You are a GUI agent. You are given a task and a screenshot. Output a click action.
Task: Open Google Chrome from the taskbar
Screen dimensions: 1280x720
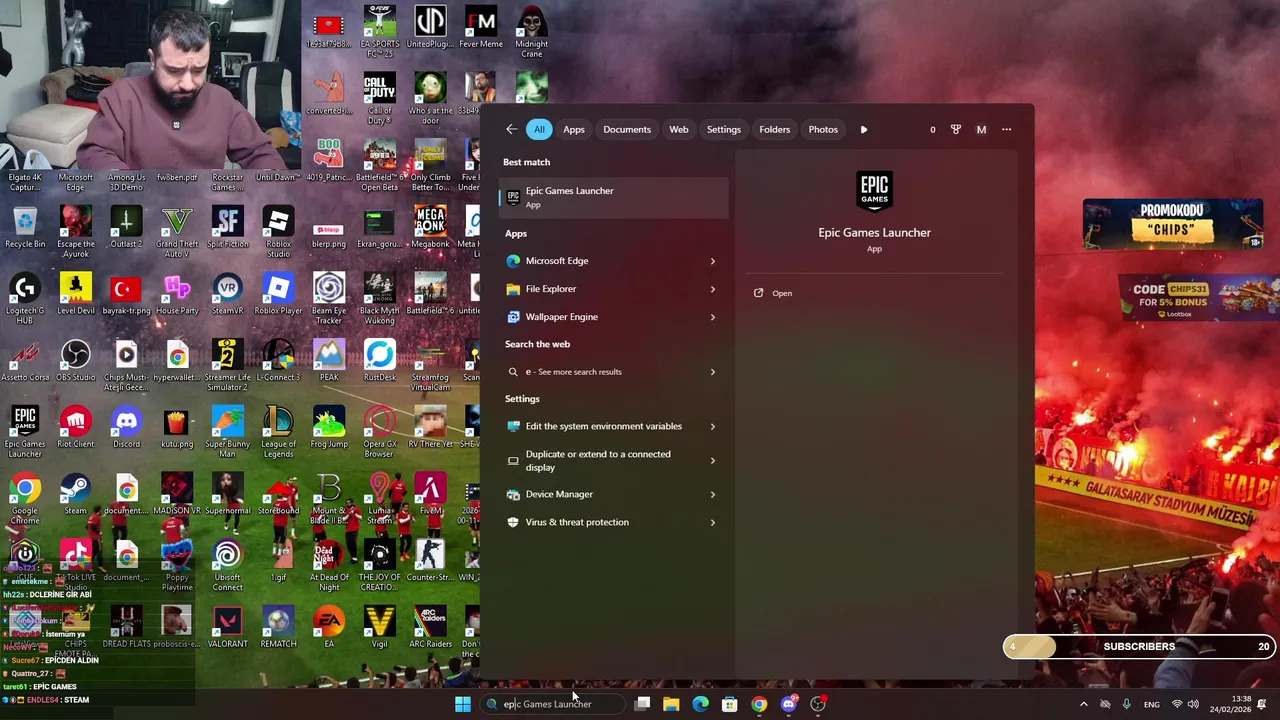[759, 704]
